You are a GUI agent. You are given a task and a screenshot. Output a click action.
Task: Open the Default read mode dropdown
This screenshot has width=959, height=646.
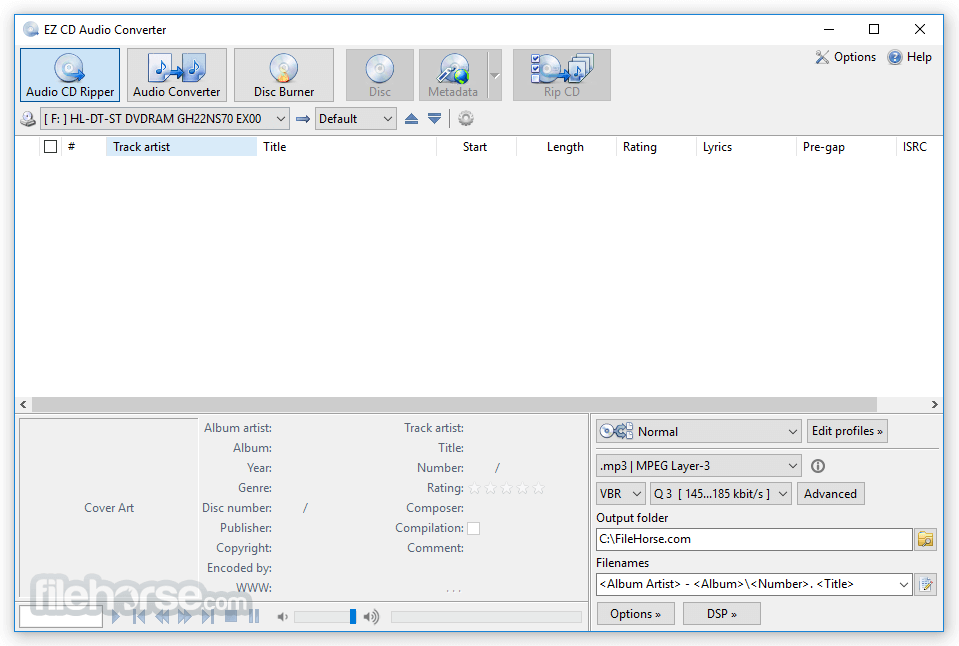click(355, 119)
